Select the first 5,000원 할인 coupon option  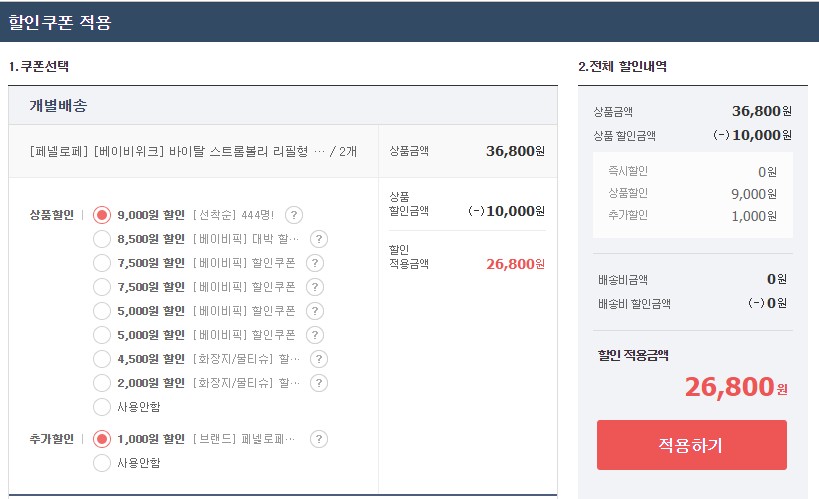(x=101, y=311)
